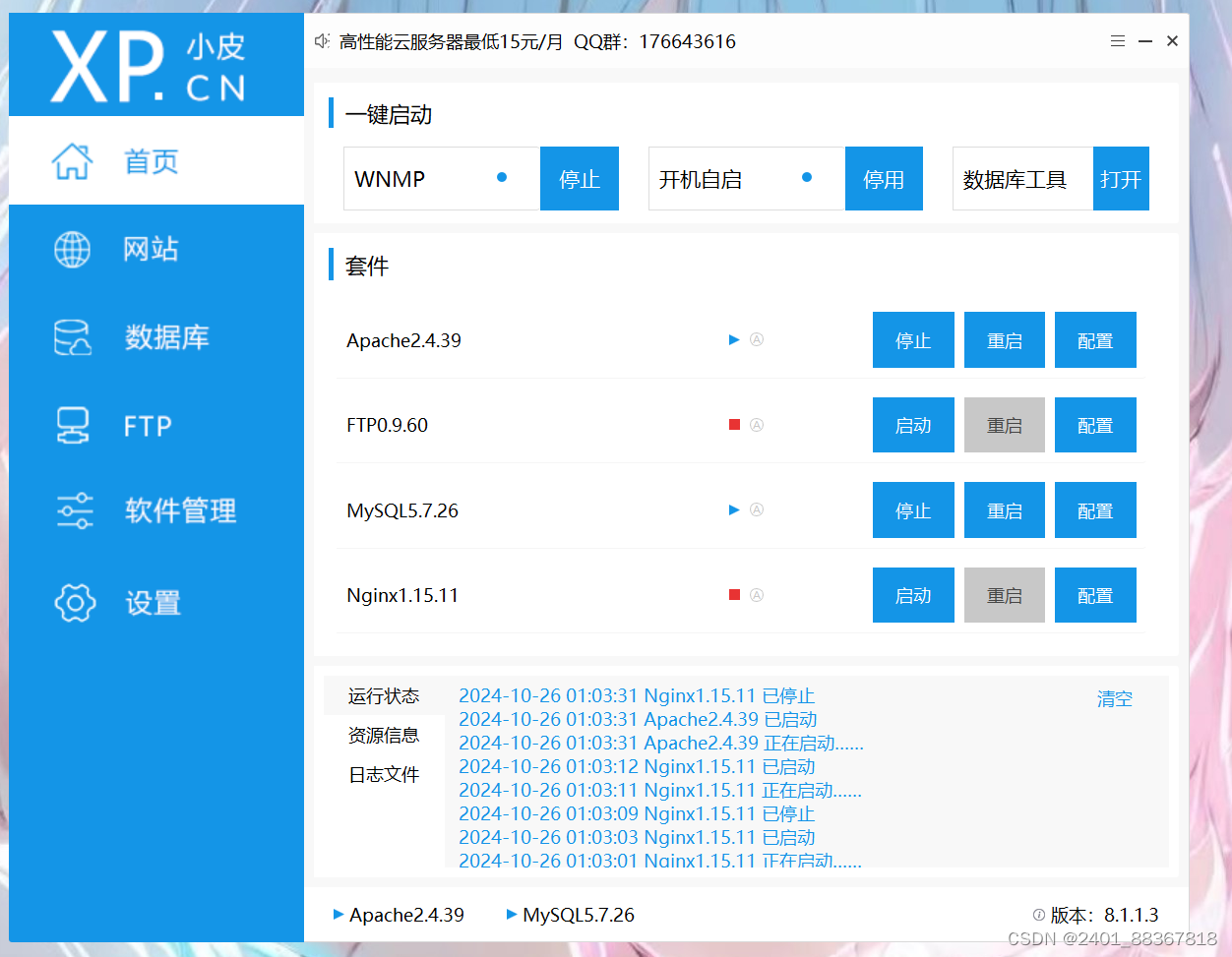Switch to the 运行状态 log tab
The width and height of the screenshot is (1232, 957).
(x=384, y=696)
